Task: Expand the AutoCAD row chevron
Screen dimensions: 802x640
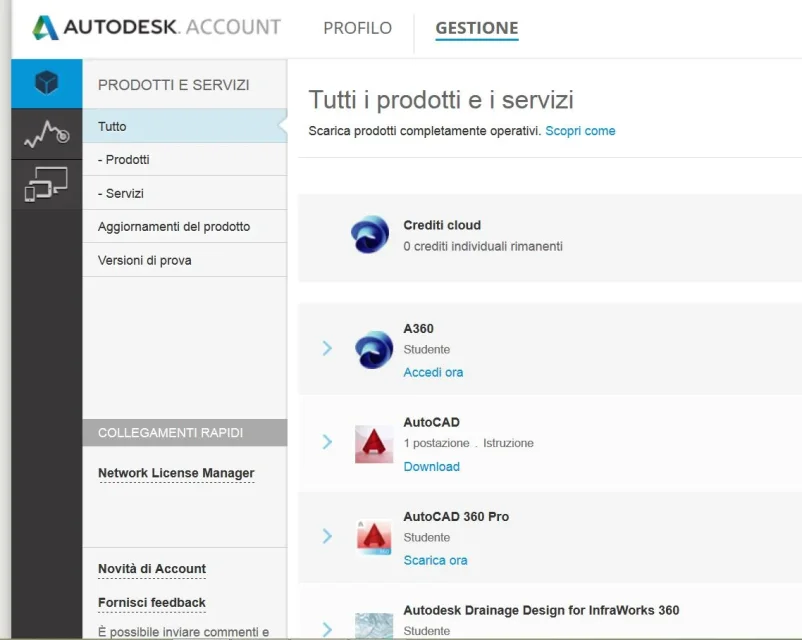Action: [x=327, y=442]
